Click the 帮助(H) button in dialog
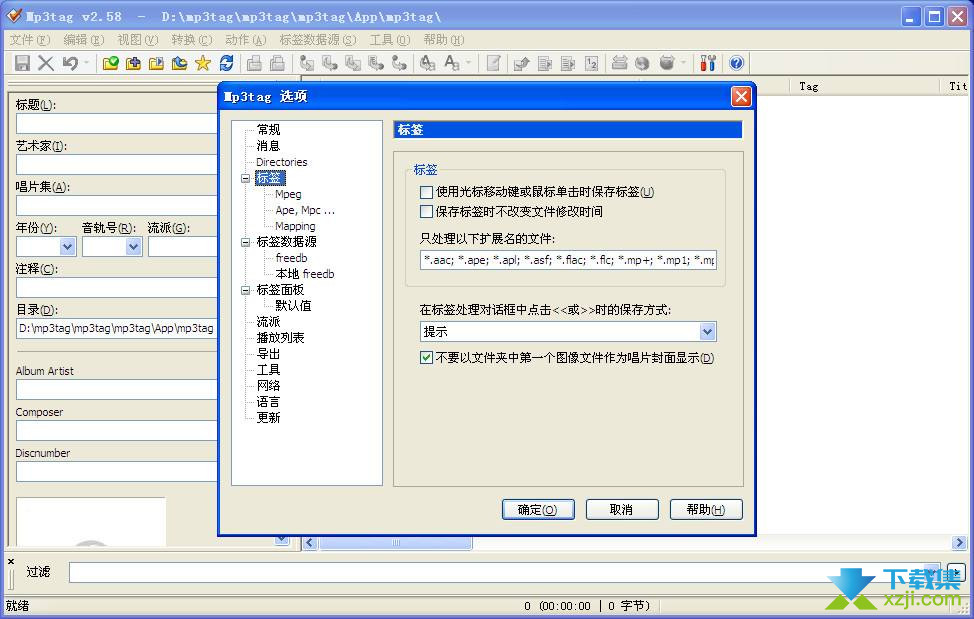The height and width of the screenshot is (619, 974). (706, 510)
